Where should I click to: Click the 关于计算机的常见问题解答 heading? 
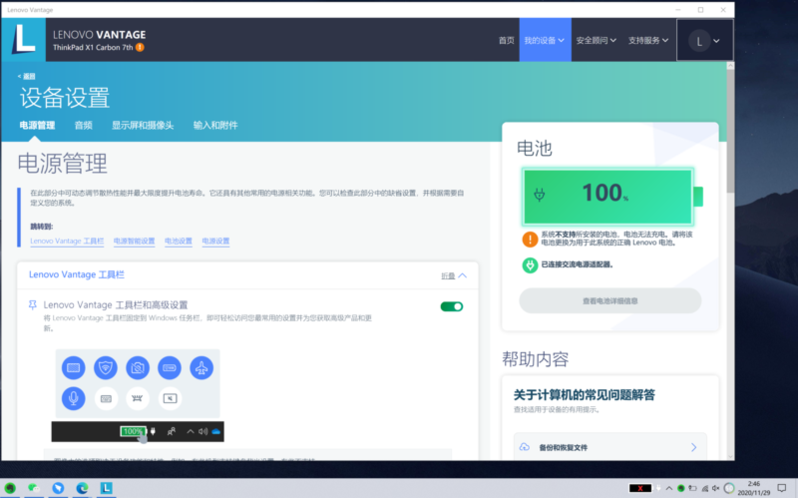coord(584,395)
